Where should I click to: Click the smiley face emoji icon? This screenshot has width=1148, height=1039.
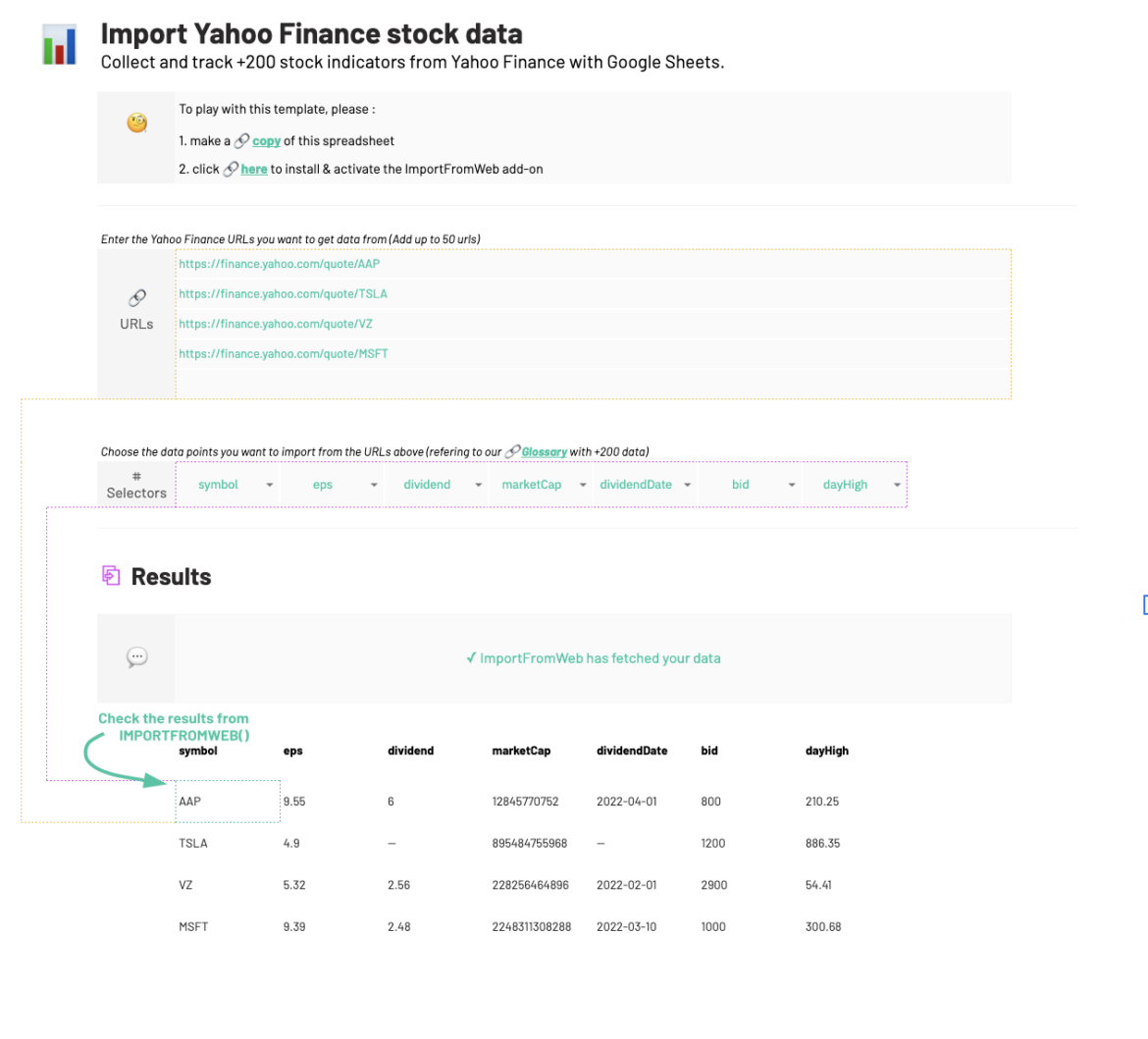[x=136, y=122]
